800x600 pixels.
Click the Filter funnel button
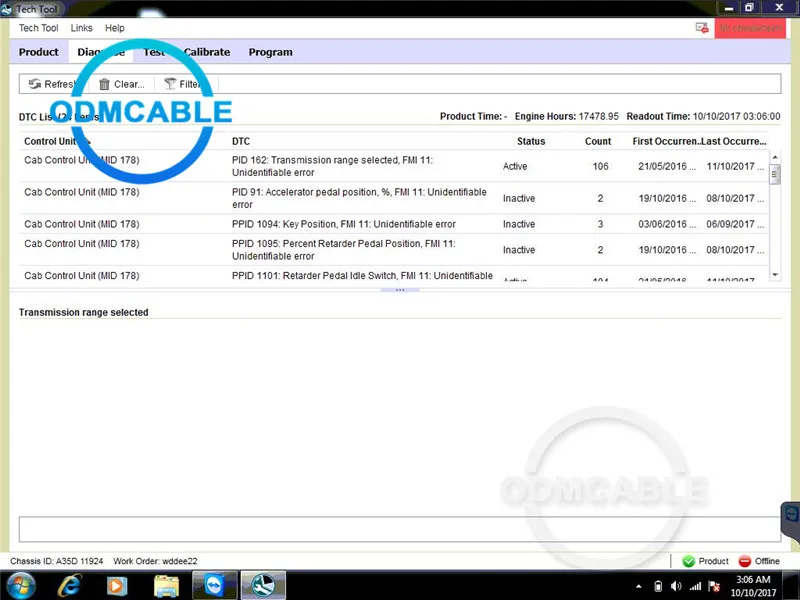point(184,84)
